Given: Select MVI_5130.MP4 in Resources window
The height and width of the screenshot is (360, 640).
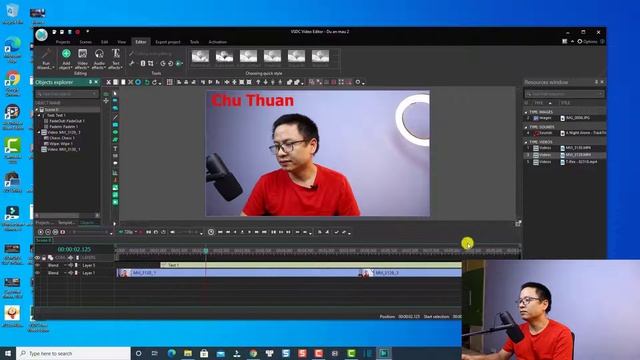Looking at the screenshot, I should pyautogui.click(x=578, y=147).
